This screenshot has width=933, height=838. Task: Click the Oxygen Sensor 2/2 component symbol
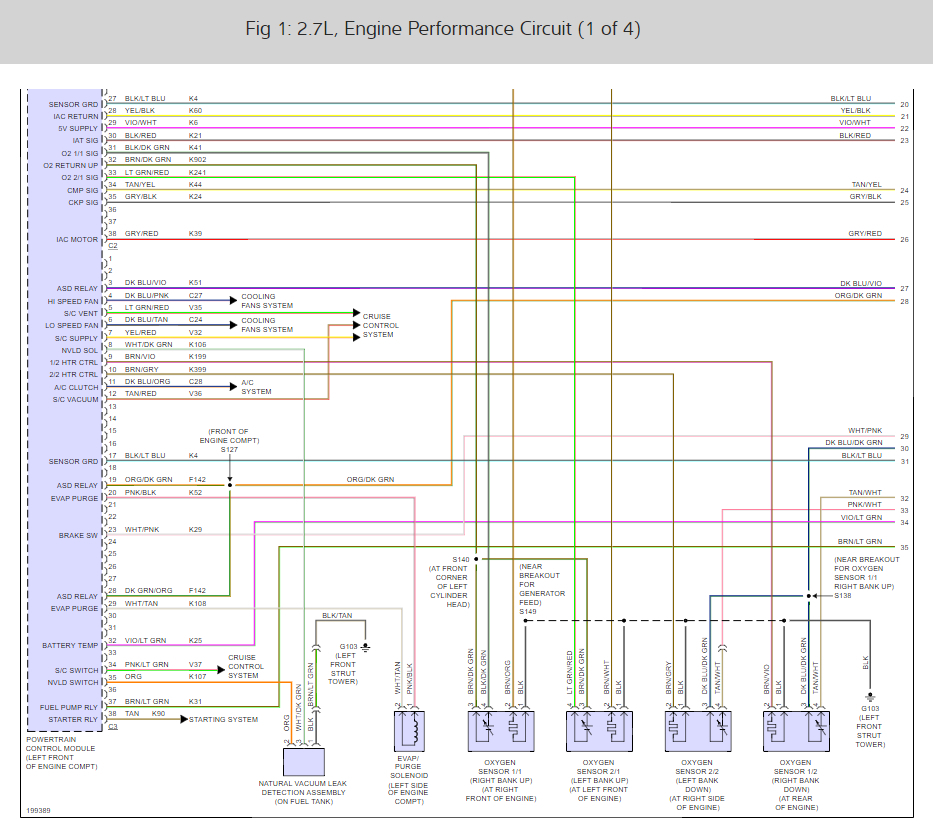[x=697, y=731]
